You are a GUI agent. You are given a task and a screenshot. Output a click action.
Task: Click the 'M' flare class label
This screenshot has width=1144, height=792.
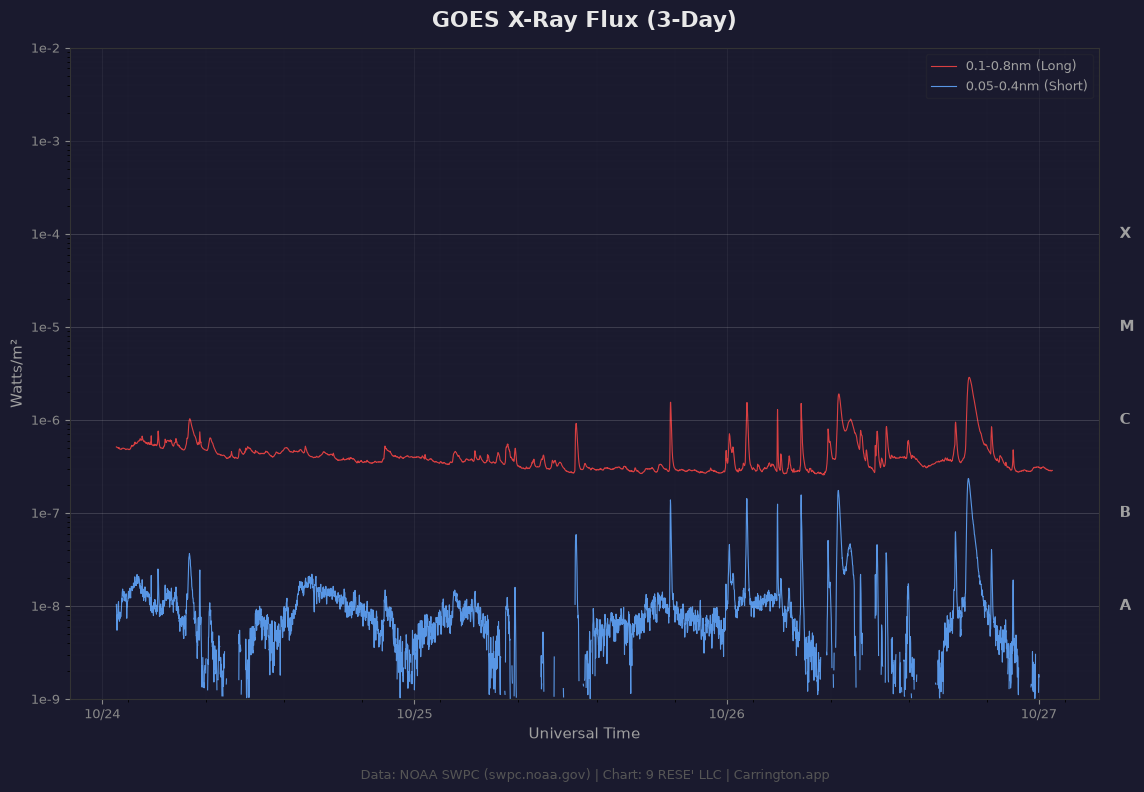pos(1126,326)
